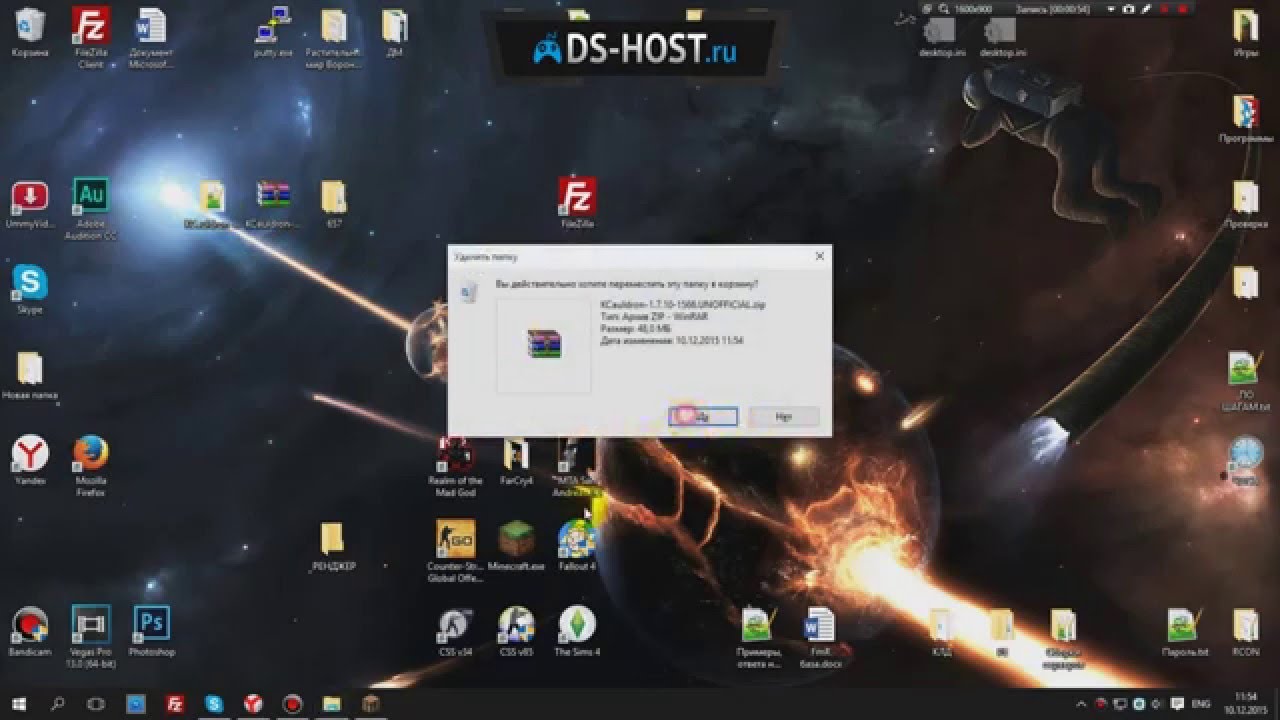Open Task View from the taskbar
This screenshot has width=1280, height=720.
point(96,703)
